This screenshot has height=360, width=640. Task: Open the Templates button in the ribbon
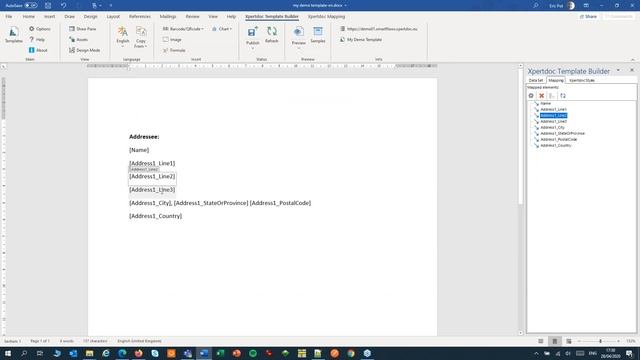pos(13,35)
